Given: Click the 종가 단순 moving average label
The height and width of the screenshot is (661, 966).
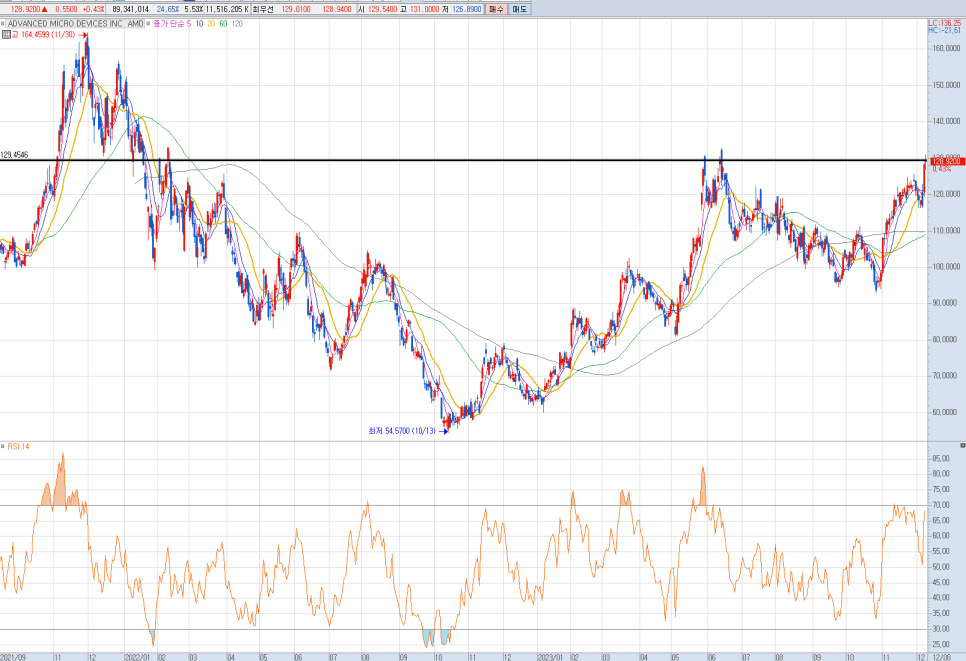Looking at the screenshot, I should (169, 24).
